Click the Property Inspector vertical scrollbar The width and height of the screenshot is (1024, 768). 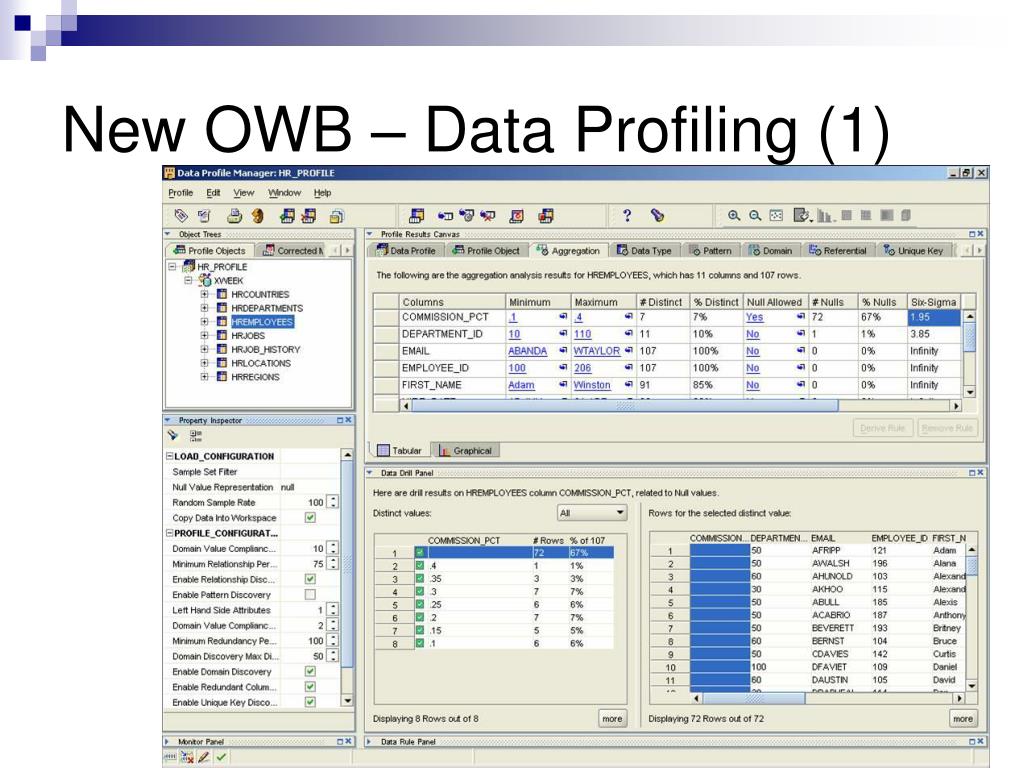(x=347, y=577)
